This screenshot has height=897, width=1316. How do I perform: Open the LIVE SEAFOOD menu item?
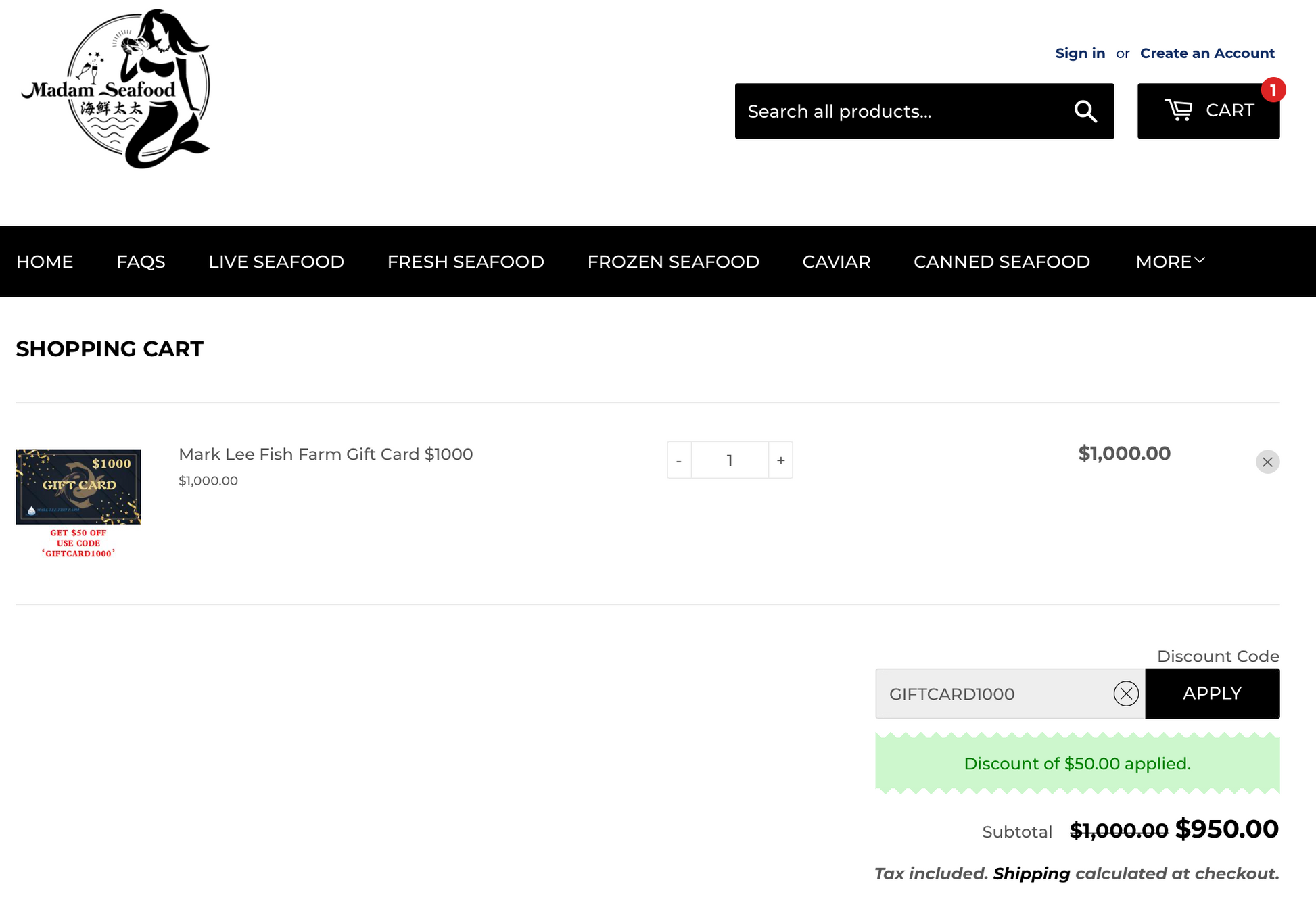click(x=276, y=262)
